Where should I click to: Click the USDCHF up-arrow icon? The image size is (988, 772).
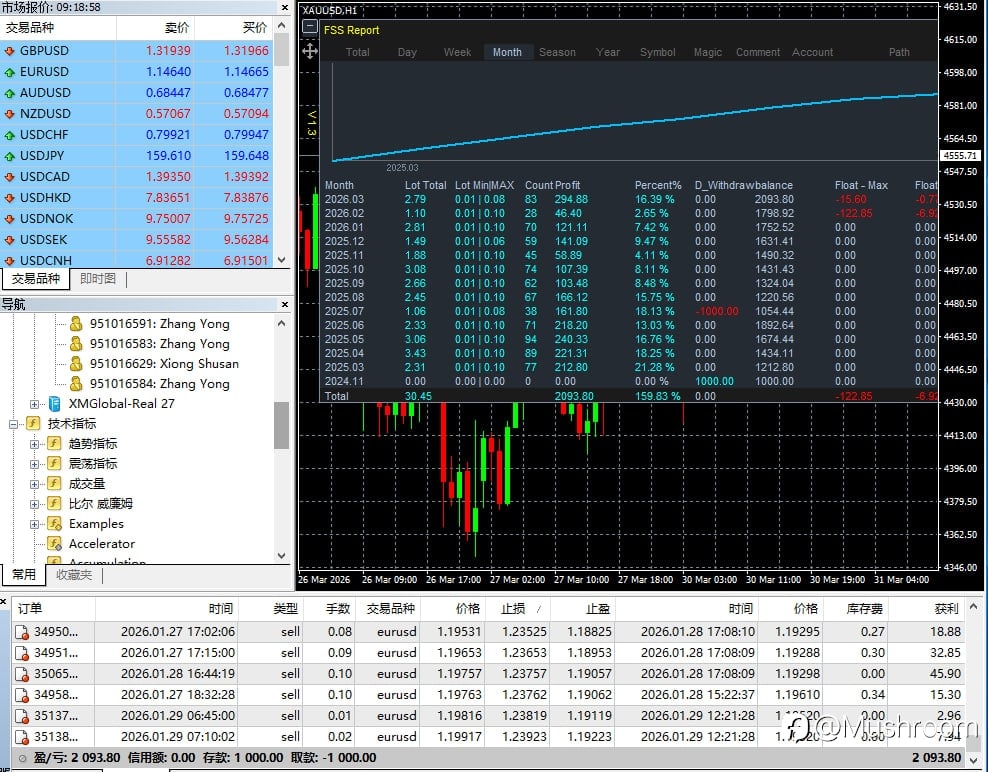(9, 135)
